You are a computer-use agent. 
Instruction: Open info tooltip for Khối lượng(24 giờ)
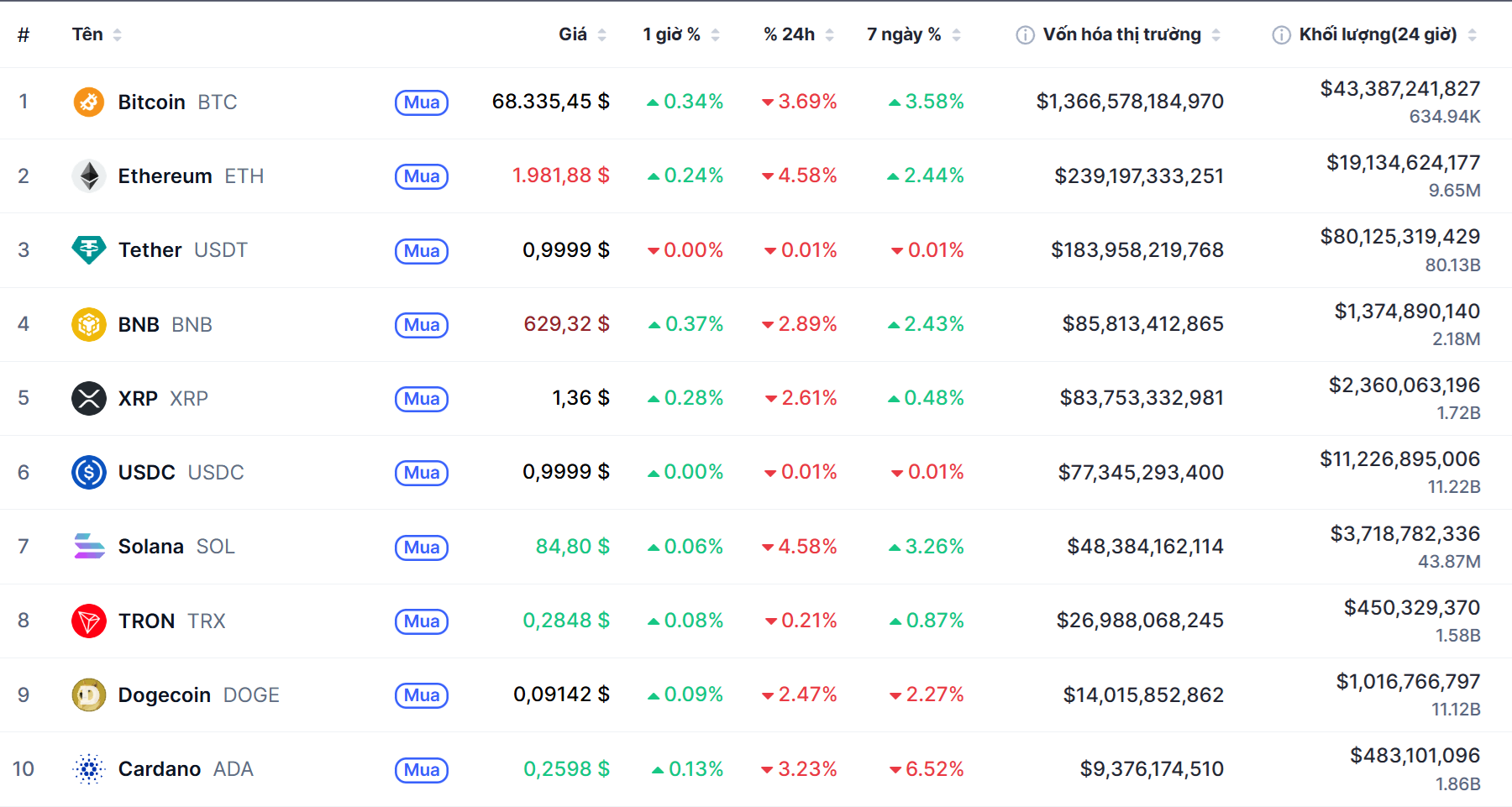(1281, 35)
